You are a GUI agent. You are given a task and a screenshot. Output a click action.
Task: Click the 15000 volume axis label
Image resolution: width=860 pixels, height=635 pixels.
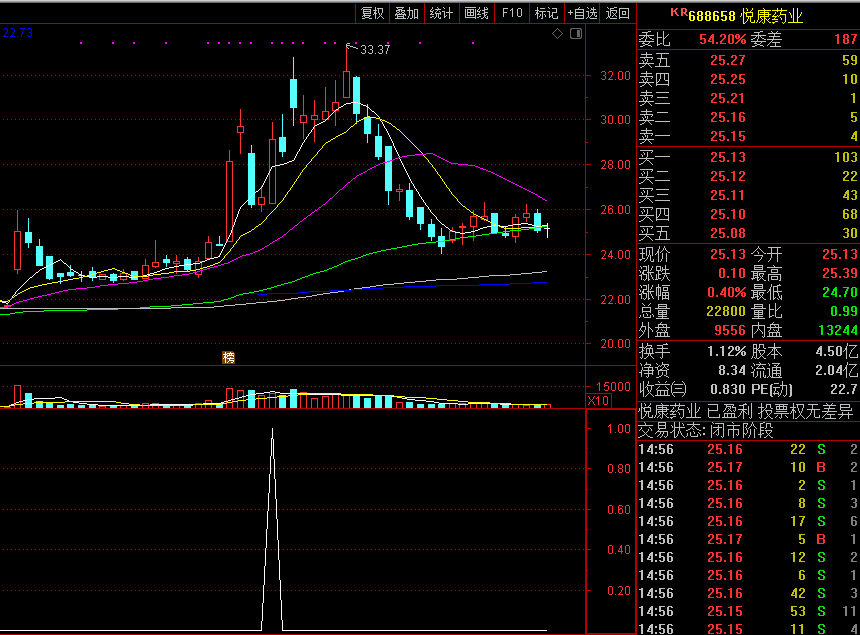coord(613,387)
